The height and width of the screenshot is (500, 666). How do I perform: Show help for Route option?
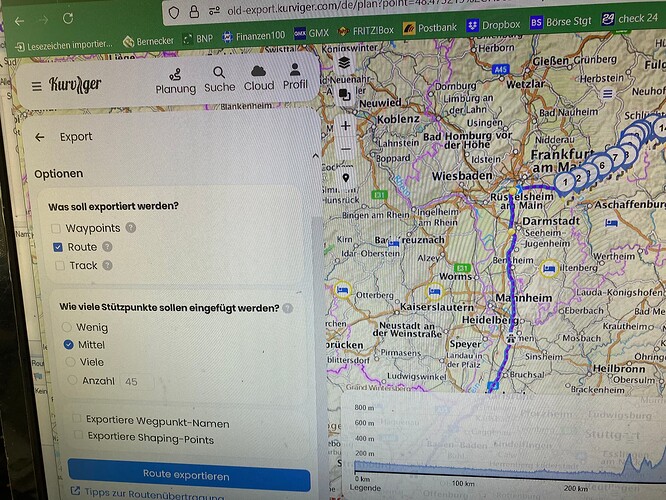(x=107, y=246)
